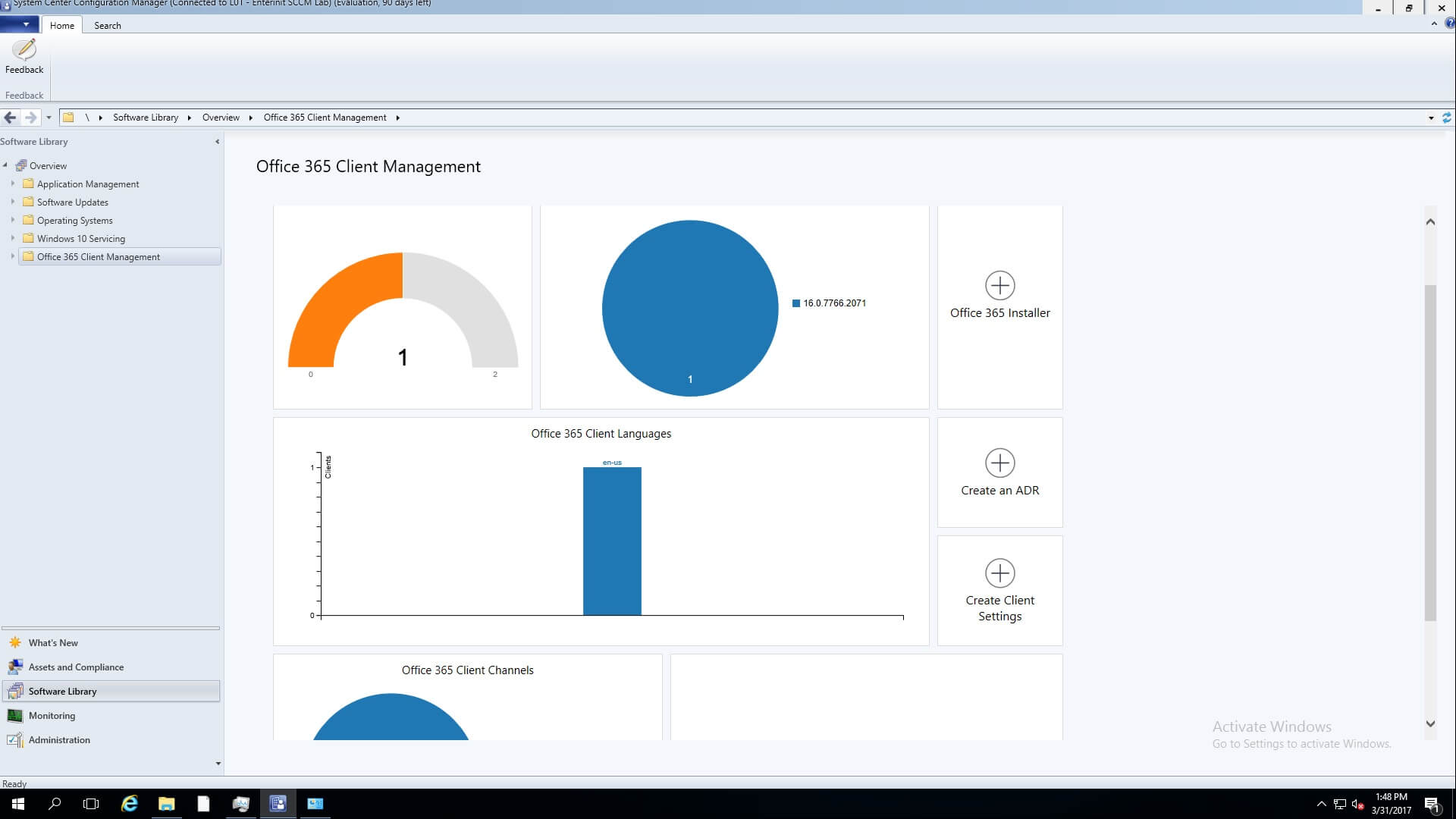Click the Create Client Settings plus icon
The width and height of the screenshot is (1456, 819).
tap(999, 573)
